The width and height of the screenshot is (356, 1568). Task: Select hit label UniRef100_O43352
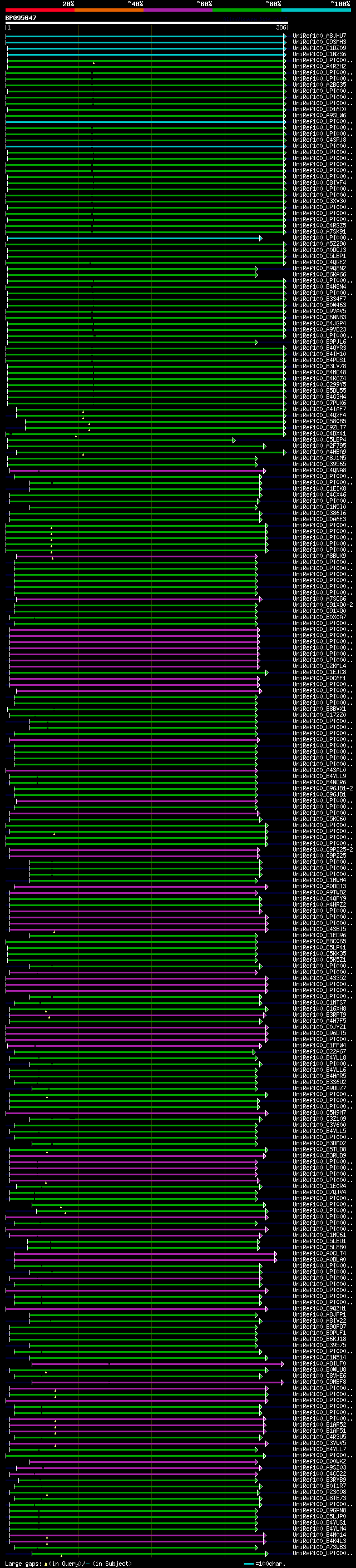pos(319,978)
